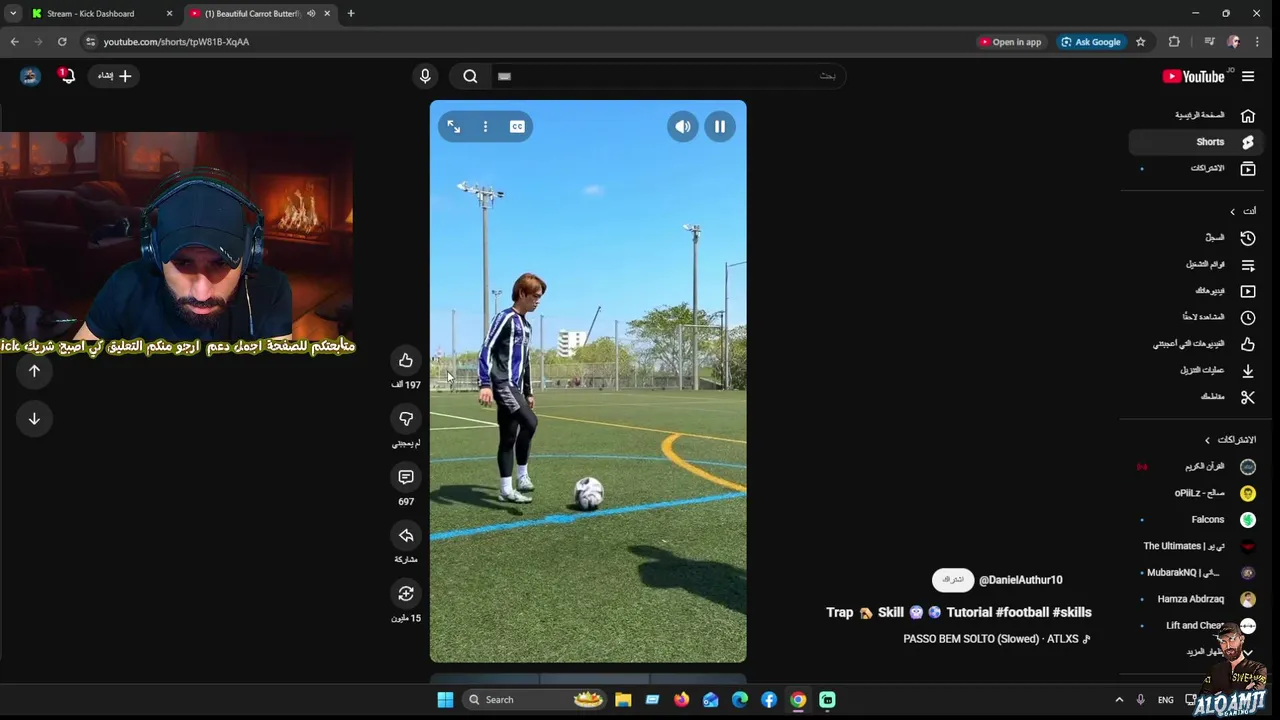Click the YouTube search magnifier icon
1280x720 pixels.
pyautogui.click(x=470, y=76)
